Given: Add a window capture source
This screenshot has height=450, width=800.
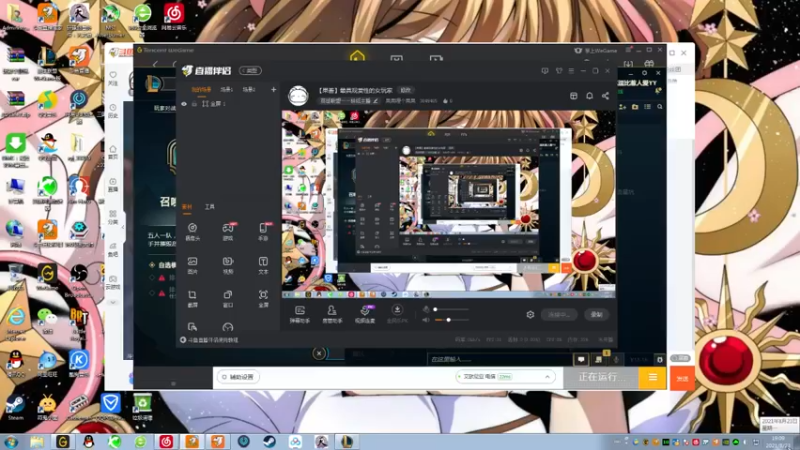Looking at the screenshot, I should [228, 299].
